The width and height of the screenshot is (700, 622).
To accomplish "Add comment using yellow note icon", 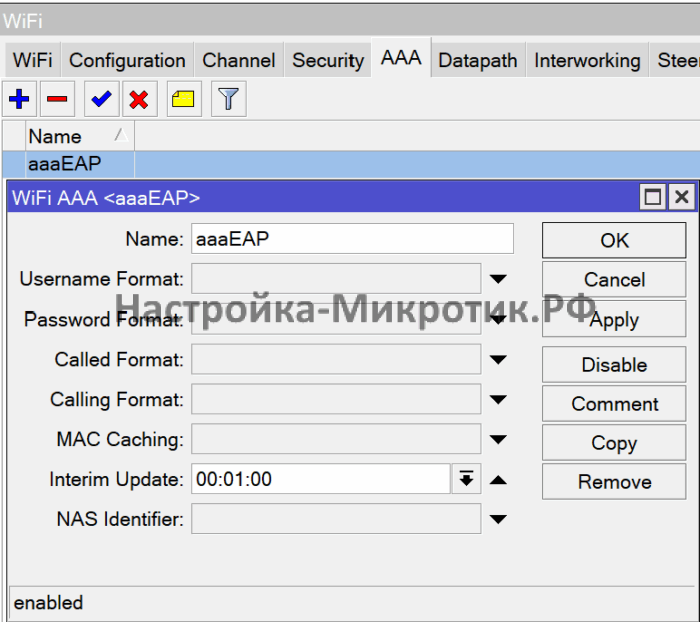I will 183,99.
